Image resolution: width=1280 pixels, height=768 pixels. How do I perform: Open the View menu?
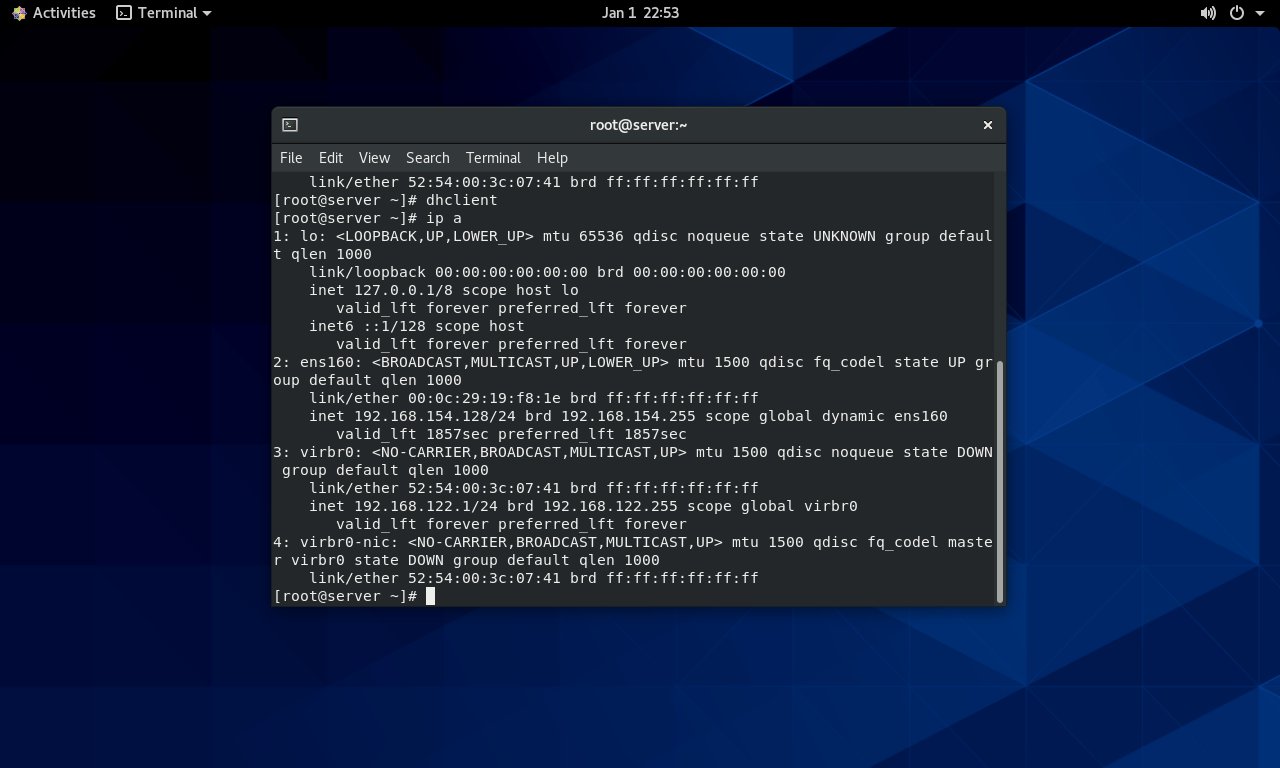[374, 158]
